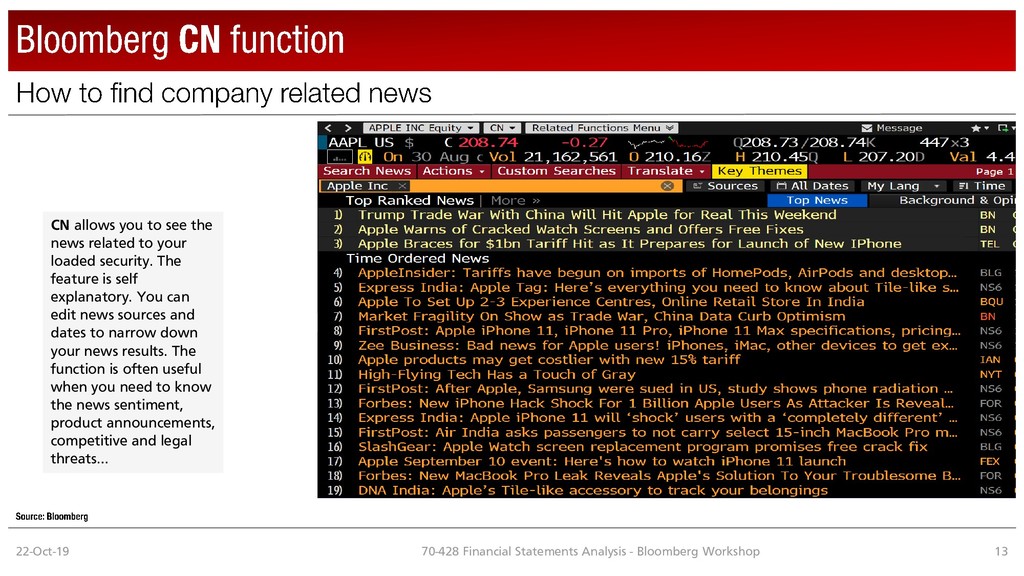Click the Page 1 indicator
1024x576 pixels.
click(x=994, y=171)
